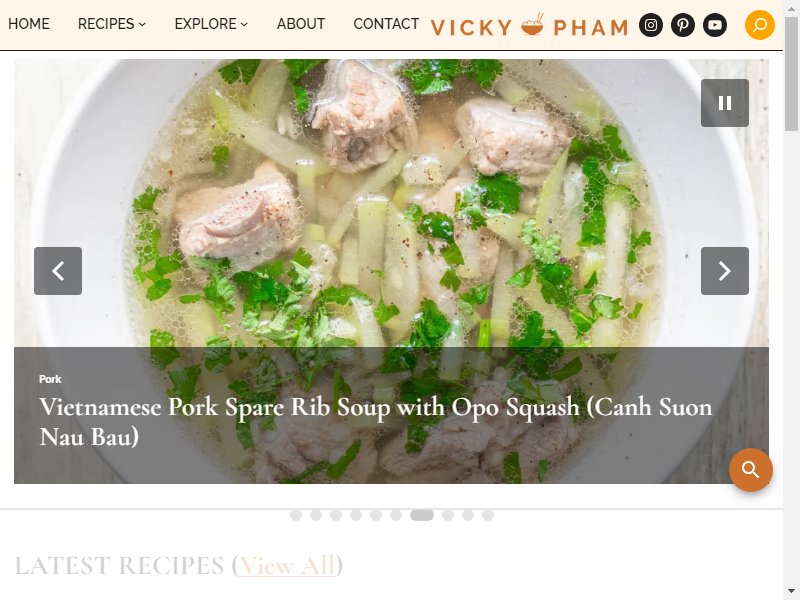Pause the slideshow autoplay

click(x=724, y=103)
